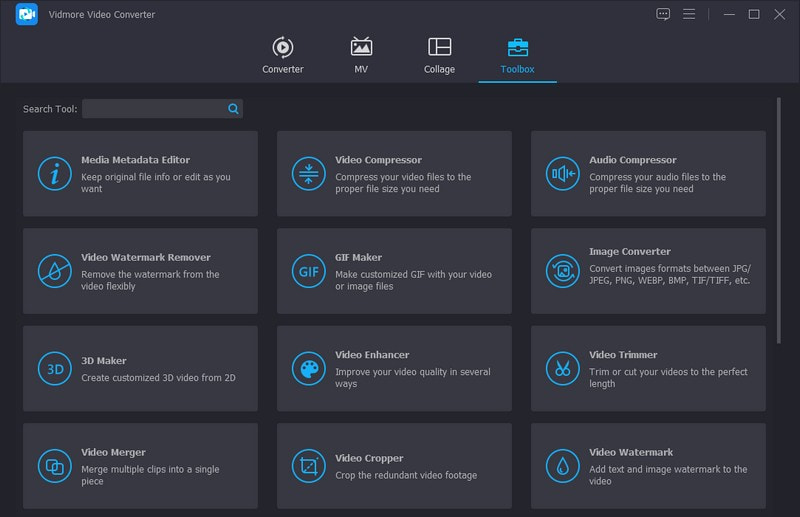The height and width of the screenshot is (517, 800).
Task: Click the Video Watermark Remover droplet icon
Action: (55, 271)
